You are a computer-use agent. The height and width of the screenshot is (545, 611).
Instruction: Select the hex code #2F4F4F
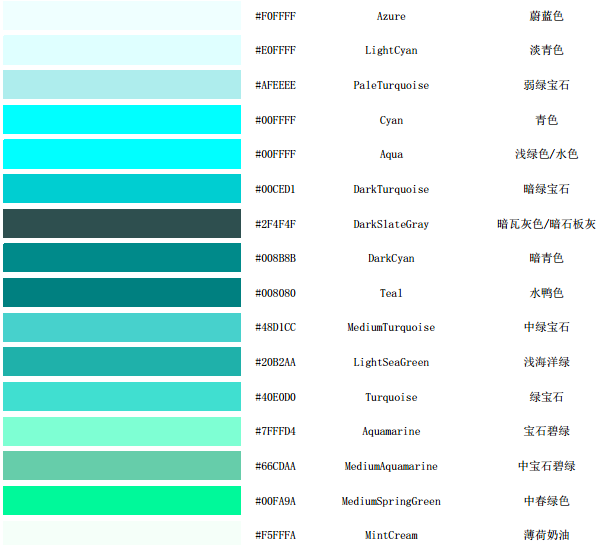point(275,224)
